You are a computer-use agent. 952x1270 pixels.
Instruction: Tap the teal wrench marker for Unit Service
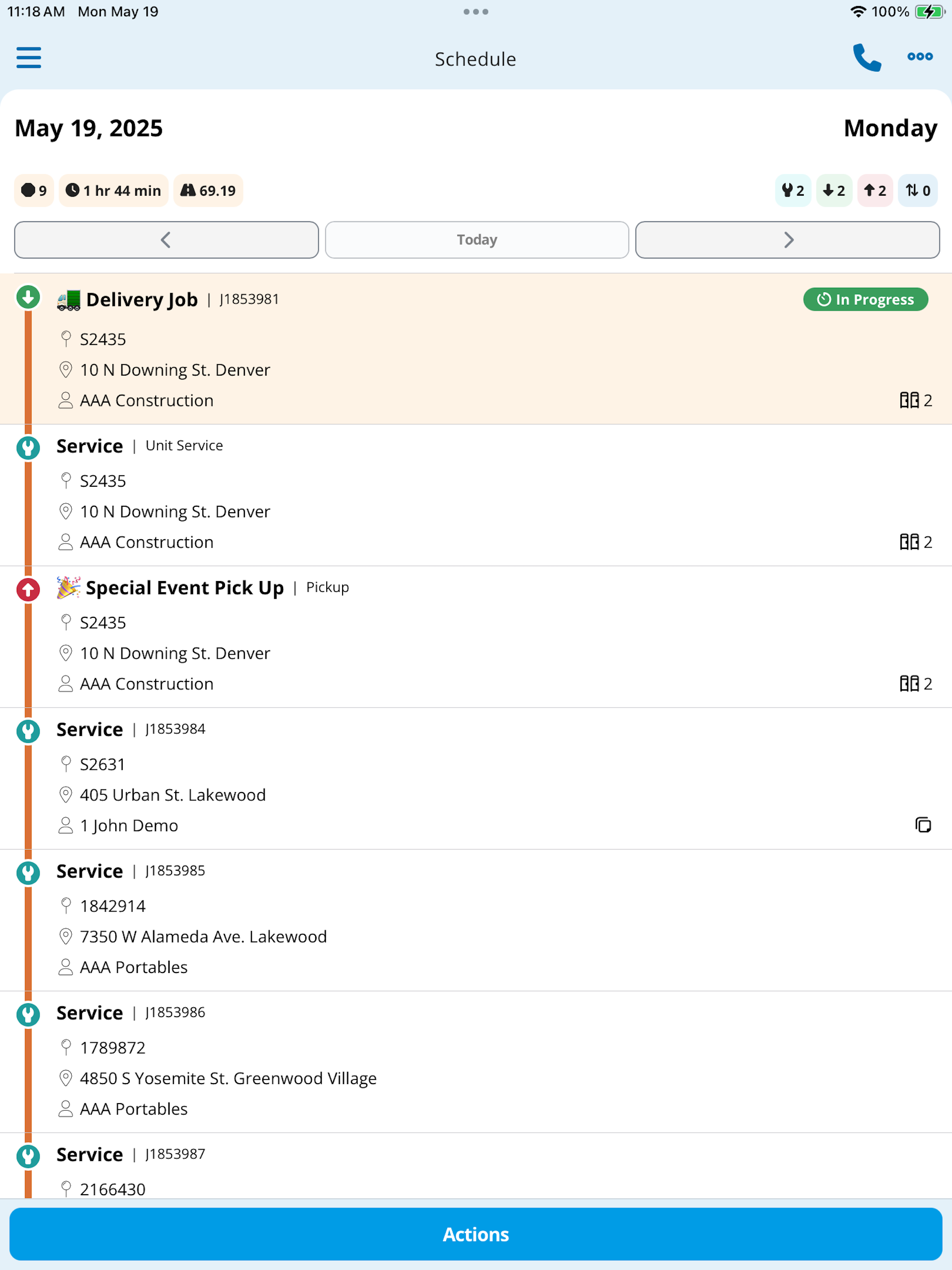(x=28, y=448)
